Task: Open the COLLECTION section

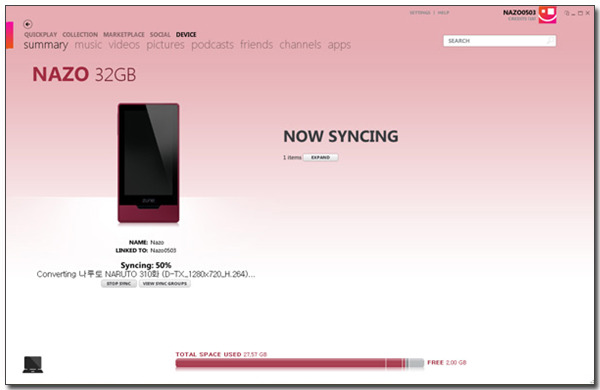Action: tap(80, 34)
